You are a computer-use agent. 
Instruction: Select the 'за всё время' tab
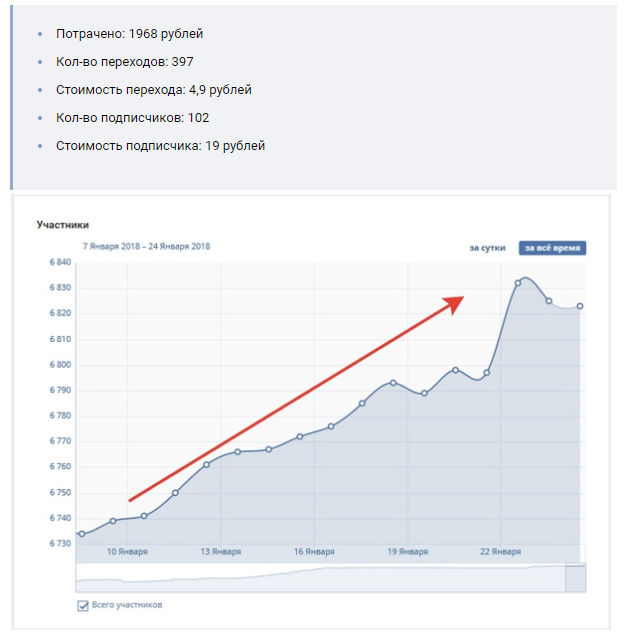(x=551, y=248)
